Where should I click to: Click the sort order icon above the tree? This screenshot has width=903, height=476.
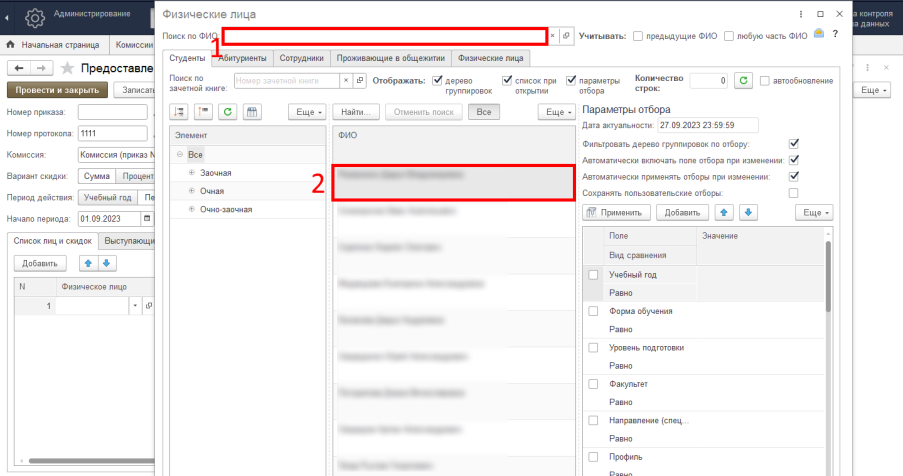point(179,112)
